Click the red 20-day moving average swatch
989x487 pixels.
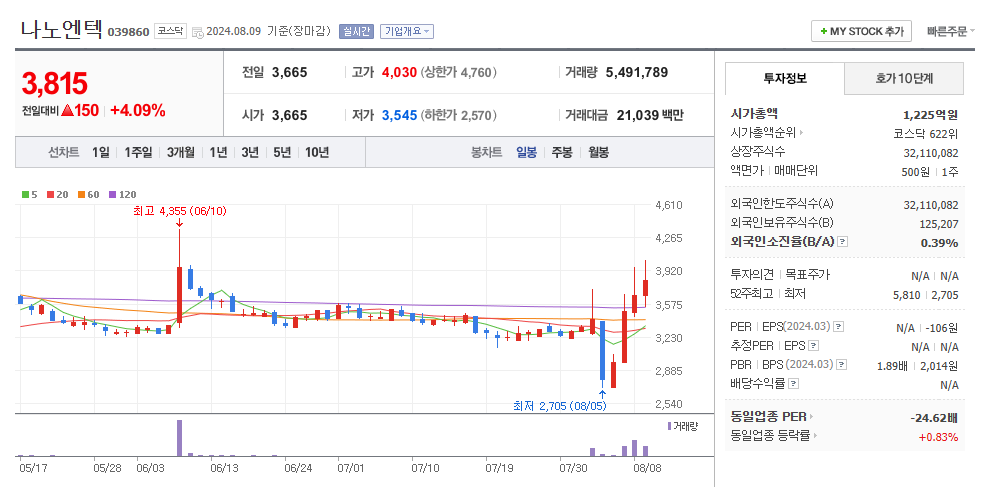coord(49,194)
